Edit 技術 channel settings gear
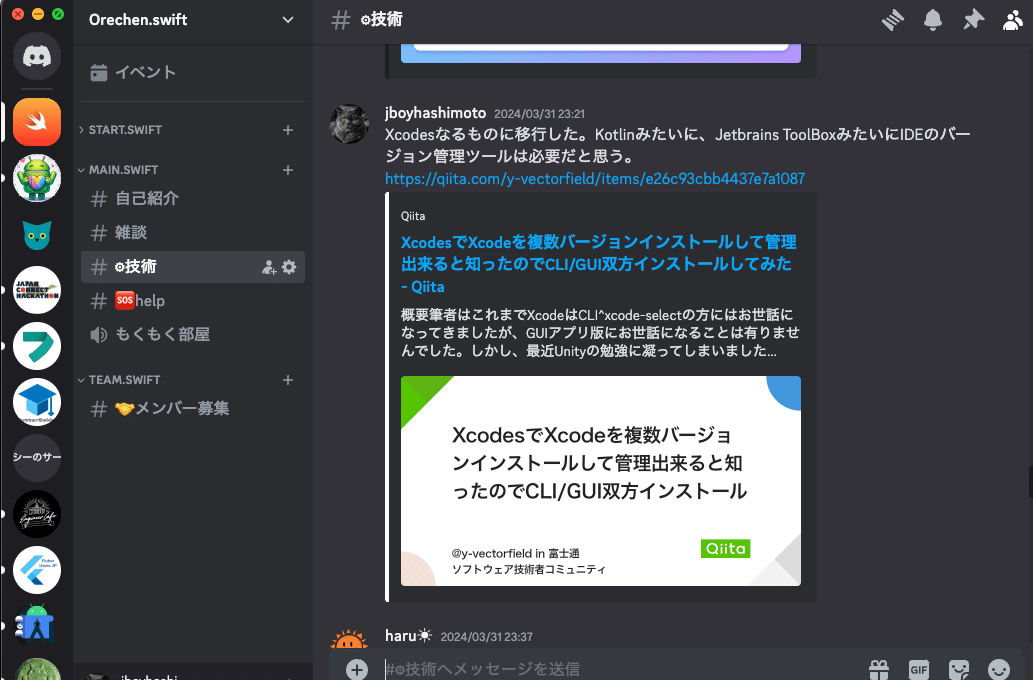 click(289, 267)
